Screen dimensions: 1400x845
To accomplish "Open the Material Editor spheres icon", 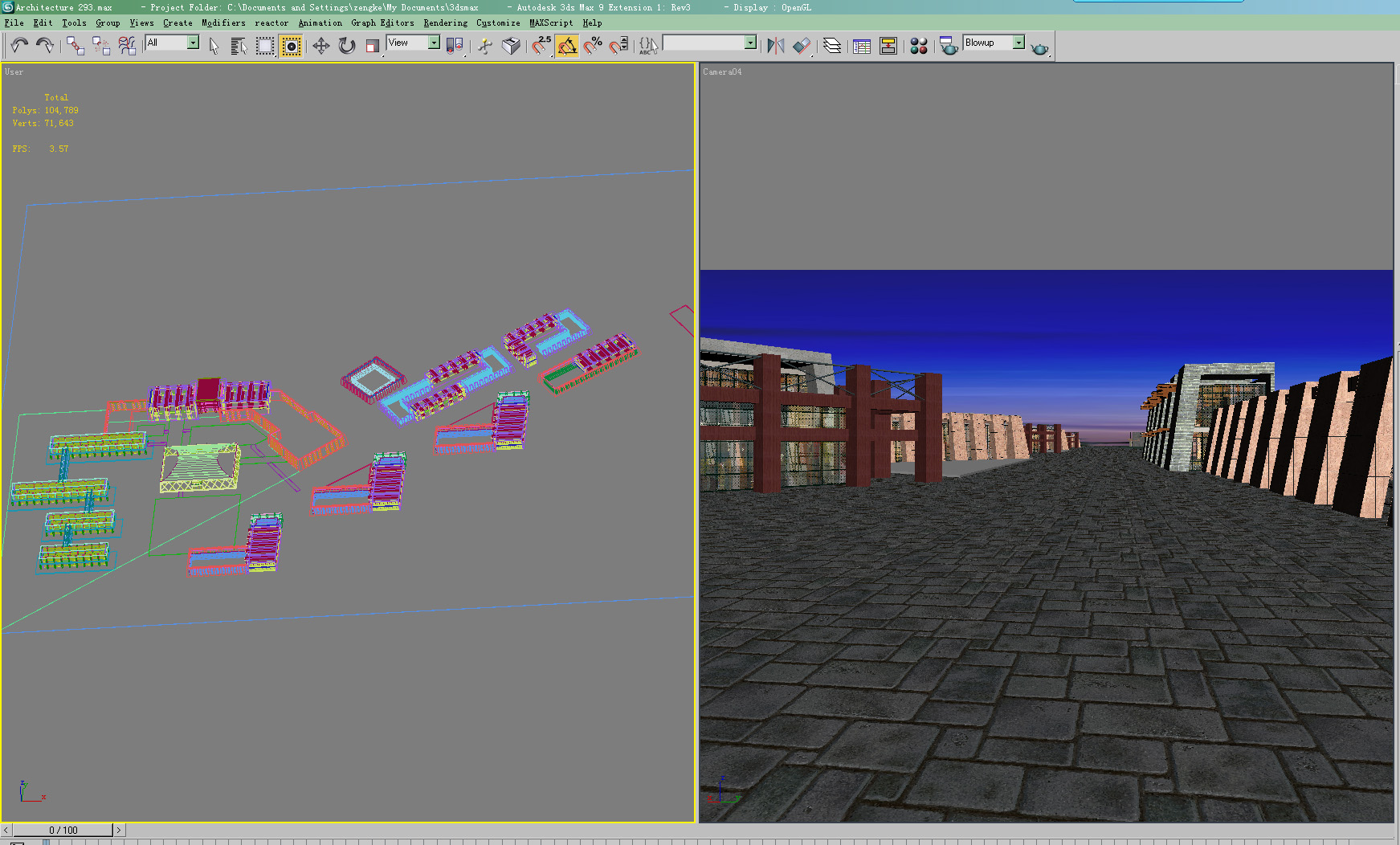I will point(919,46).
